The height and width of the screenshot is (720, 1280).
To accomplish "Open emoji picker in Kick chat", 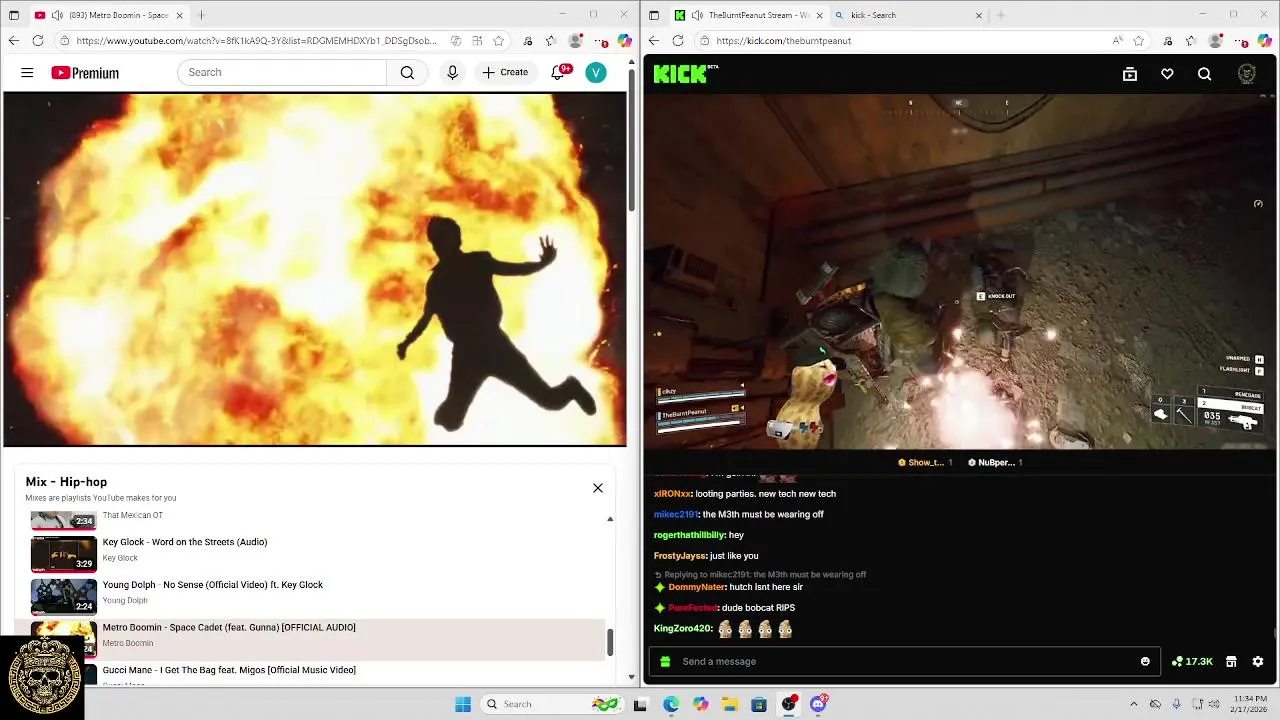I will tap(1145, 661).
